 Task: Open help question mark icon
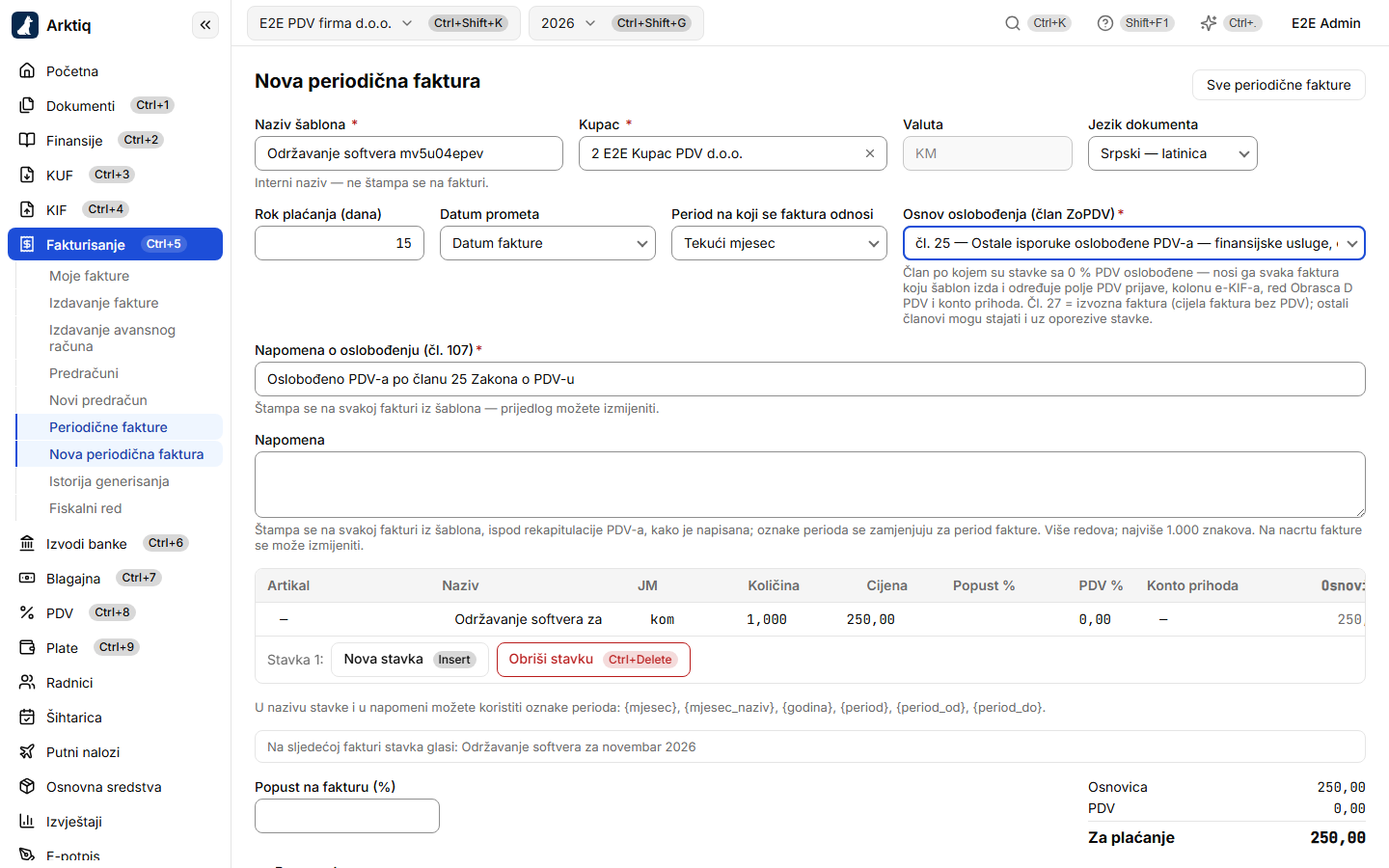pos(1105,23)
